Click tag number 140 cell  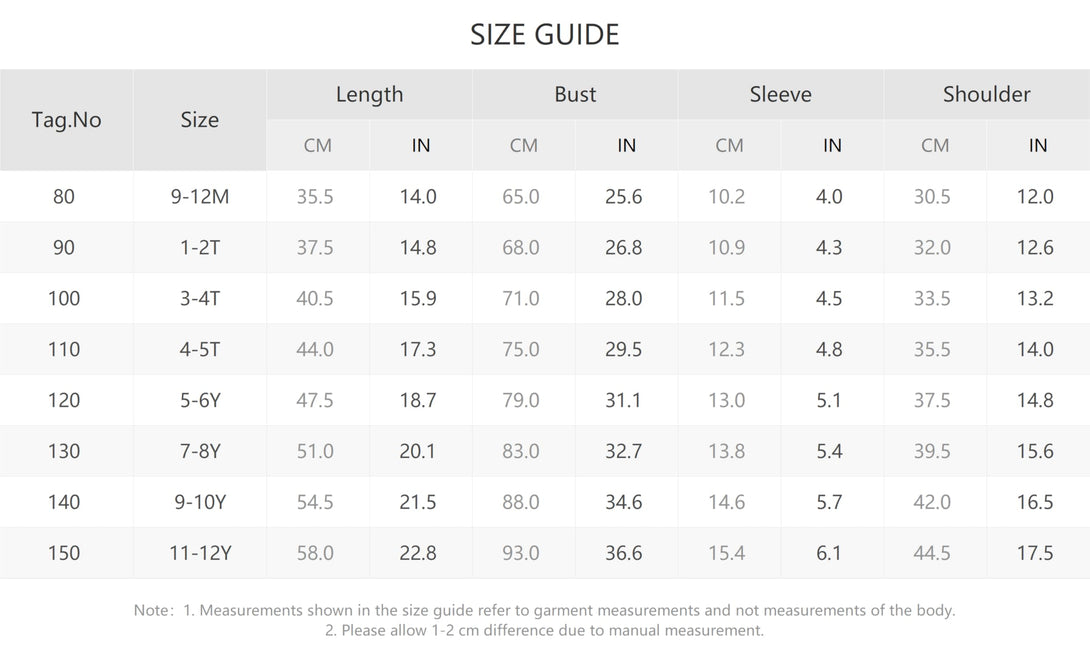point(64,502)
